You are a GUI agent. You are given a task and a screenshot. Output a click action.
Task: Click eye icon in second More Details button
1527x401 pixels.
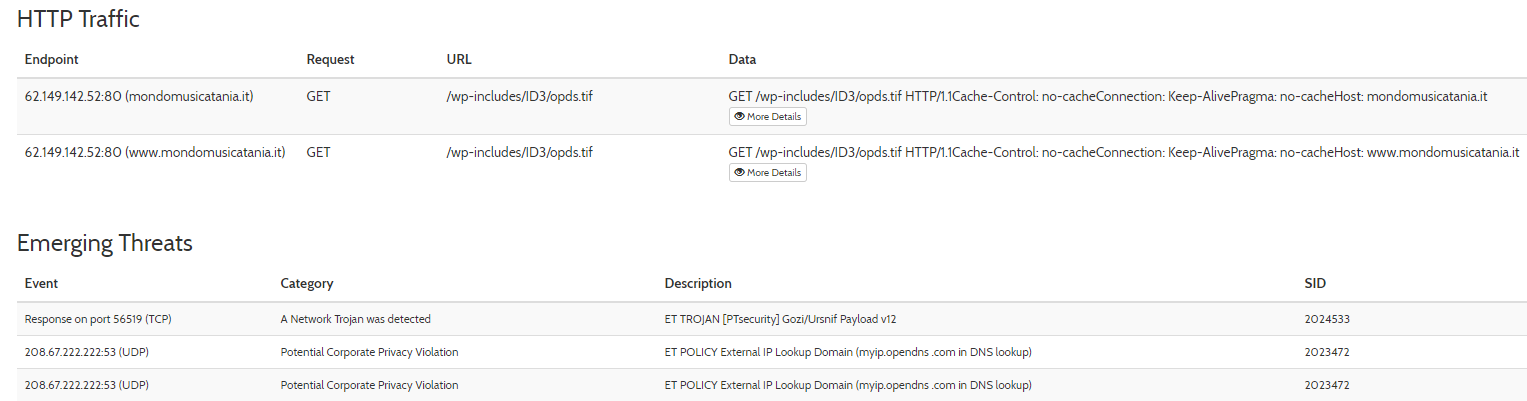click(x=739, y=172)
